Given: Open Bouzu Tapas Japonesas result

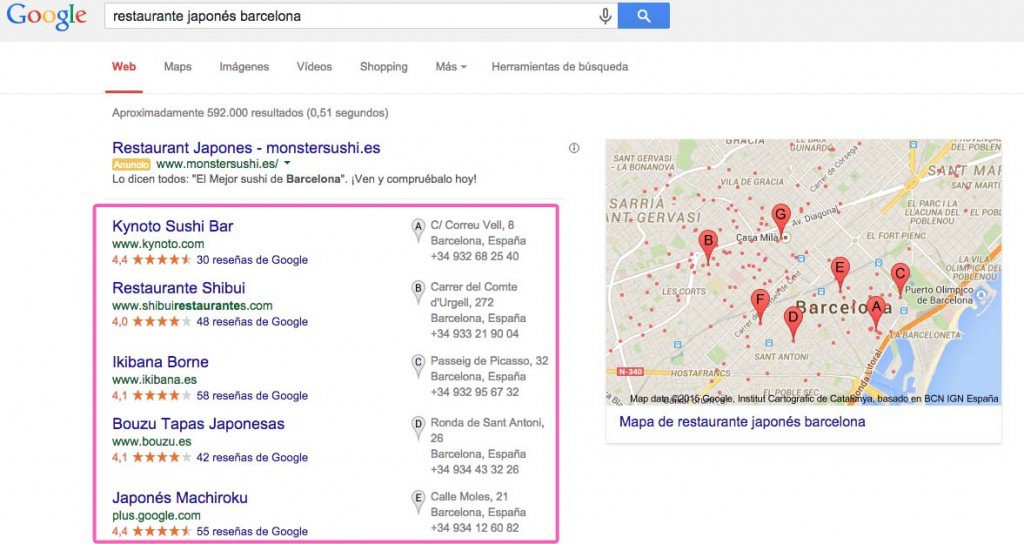Looking at the screenshot, I should (x=199, y=424).
